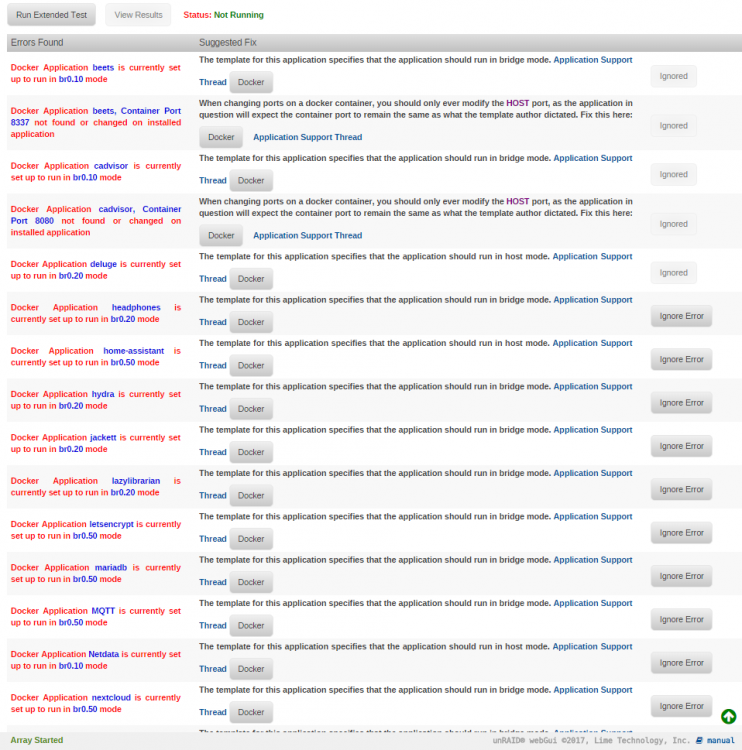Open the manual book icon

coord(699,740)
